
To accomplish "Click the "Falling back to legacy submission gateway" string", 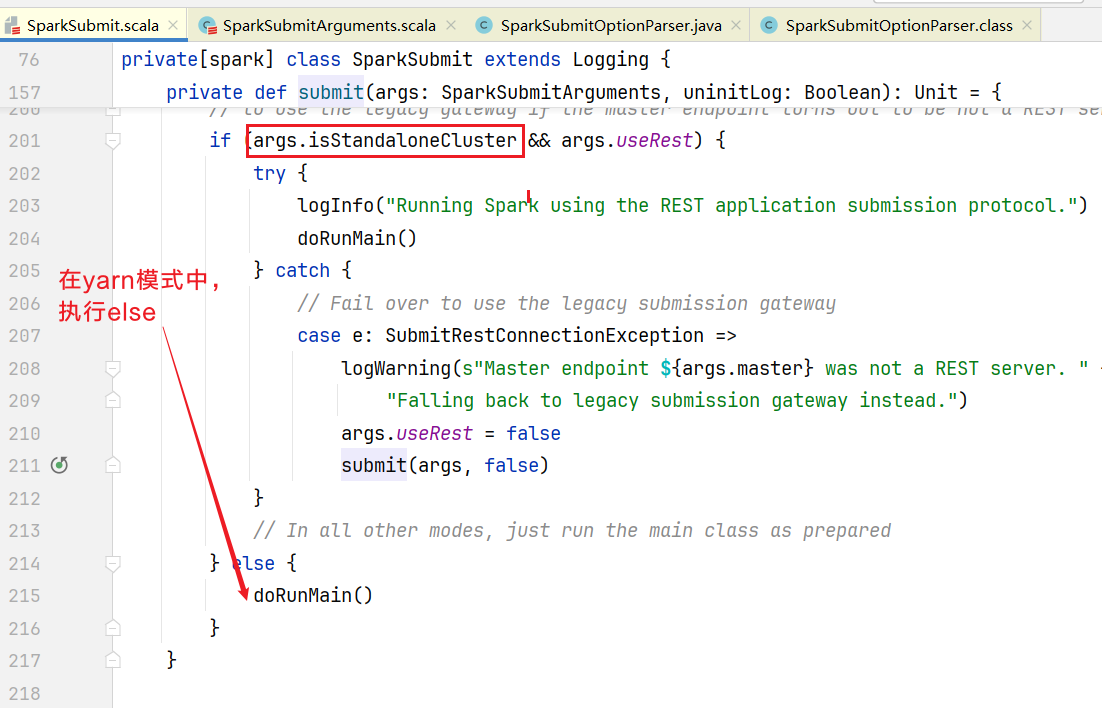I will [x=671, y=401].
